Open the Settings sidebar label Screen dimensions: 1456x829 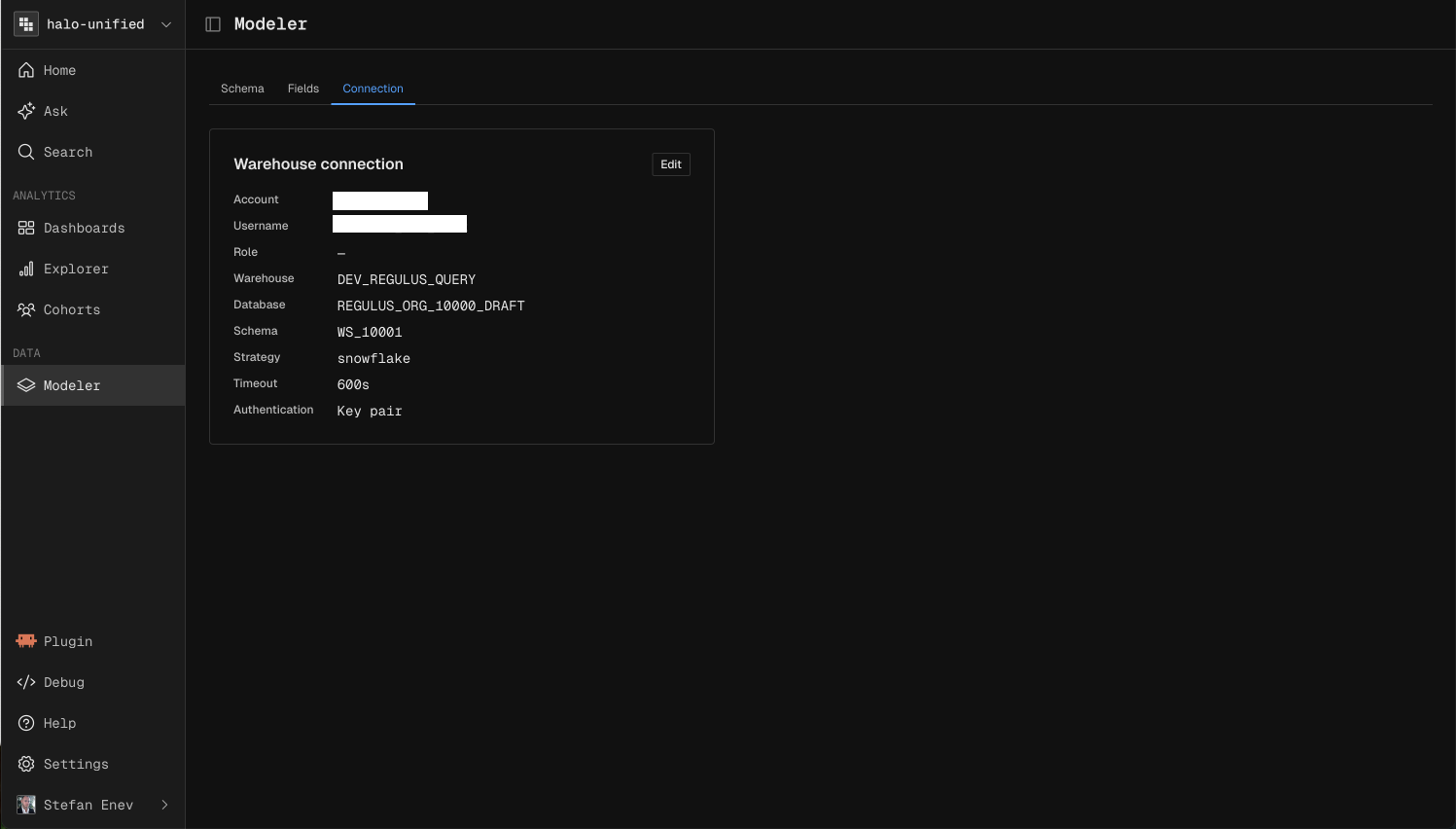point(76,764)
